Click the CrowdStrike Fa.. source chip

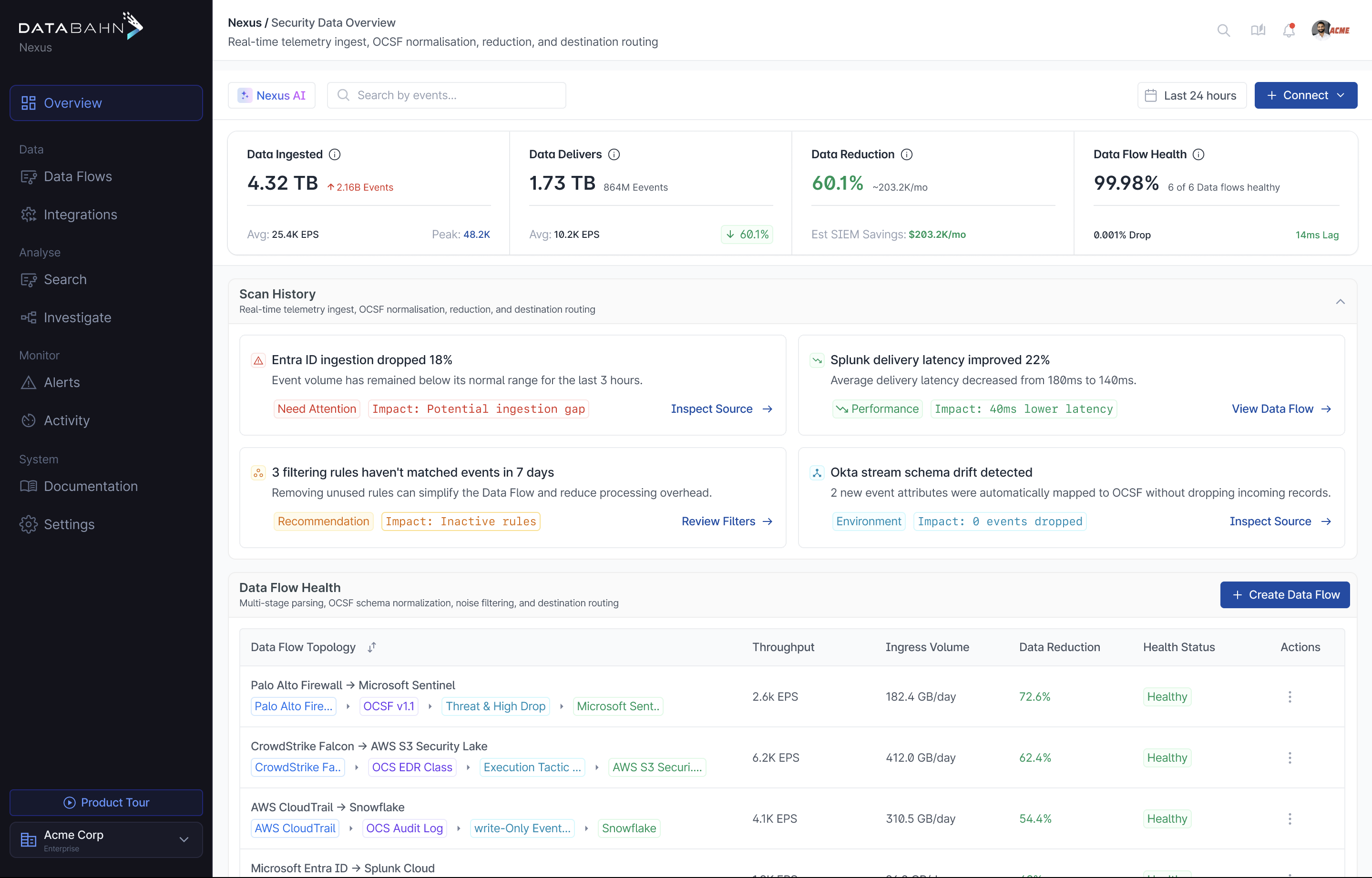click(297, 767)
